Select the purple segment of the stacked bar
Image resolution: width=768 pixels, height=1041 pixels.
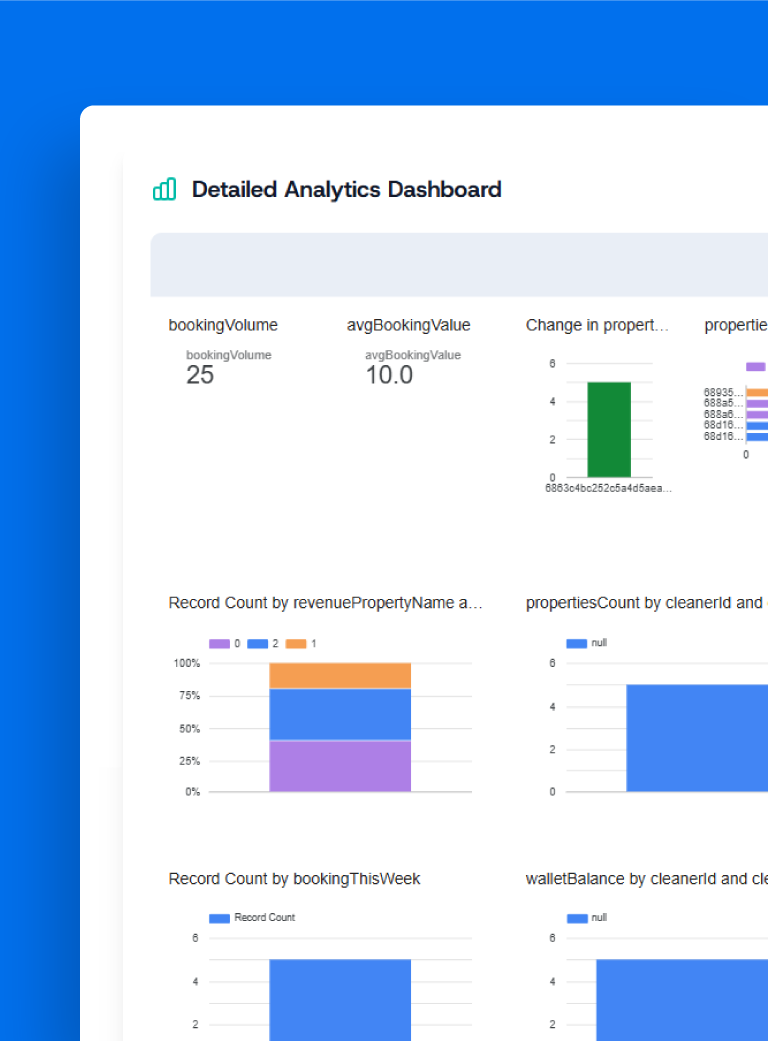pos(340,766)
